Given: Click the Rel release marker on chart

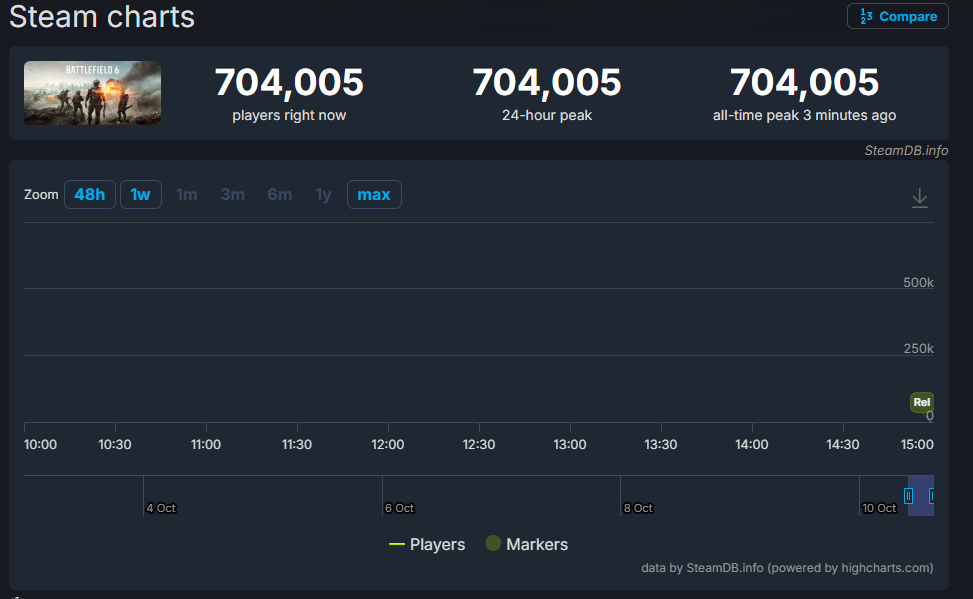Looking at the screenshot, I should click(921, 402).
